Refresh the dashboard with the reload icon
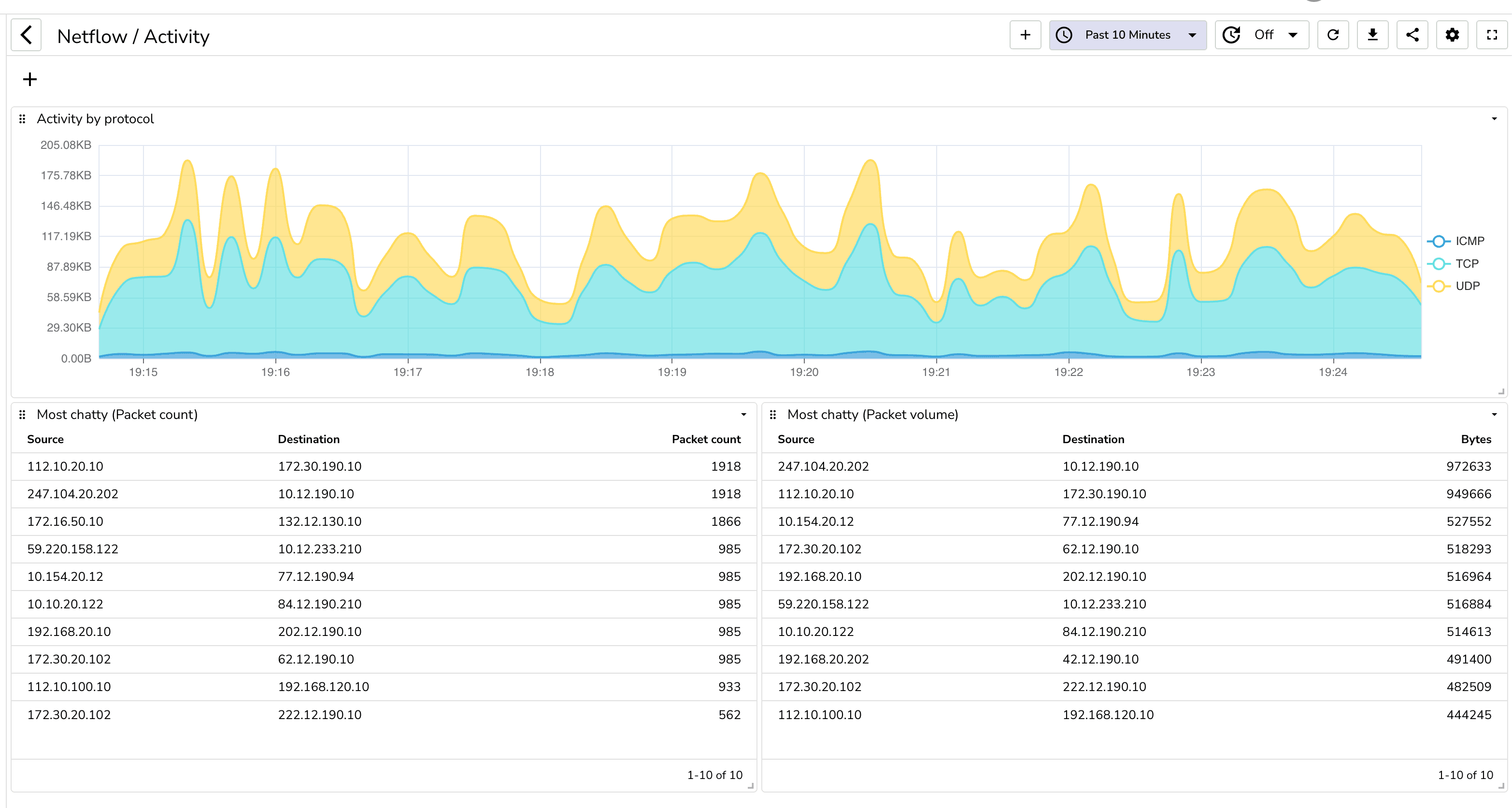This screenshot has height=808, width=1512. [1333, 35]
